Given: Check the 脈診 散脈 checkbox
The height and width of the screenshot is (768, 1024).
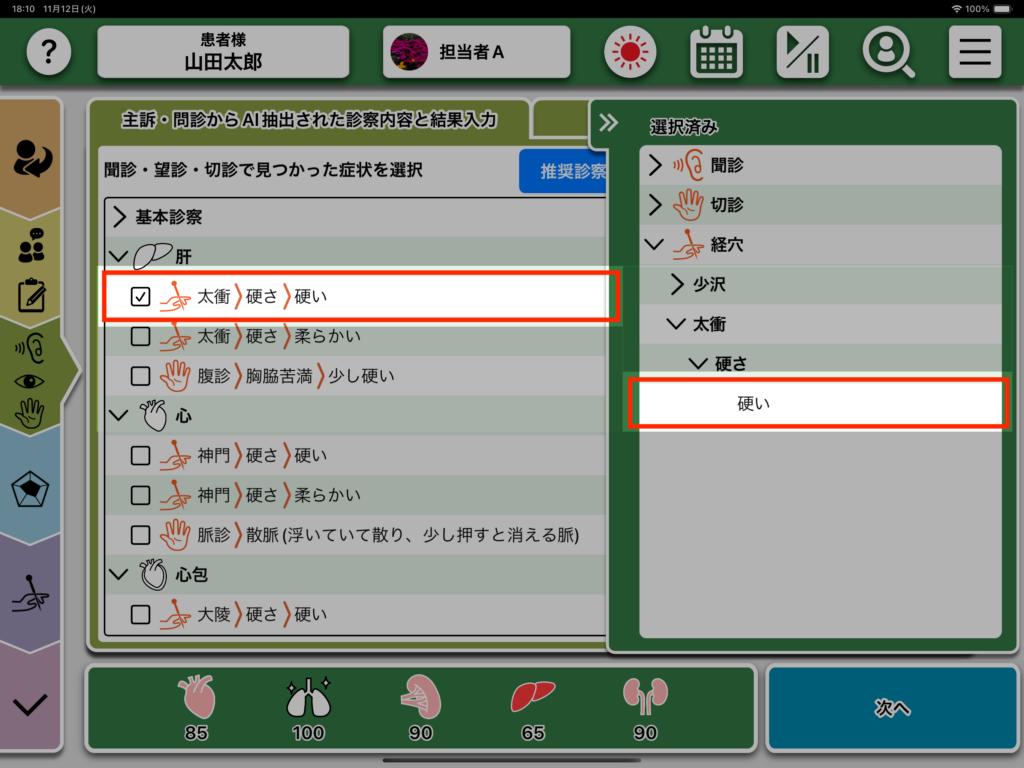Looking at the screenshot, I should coord(141,535).
